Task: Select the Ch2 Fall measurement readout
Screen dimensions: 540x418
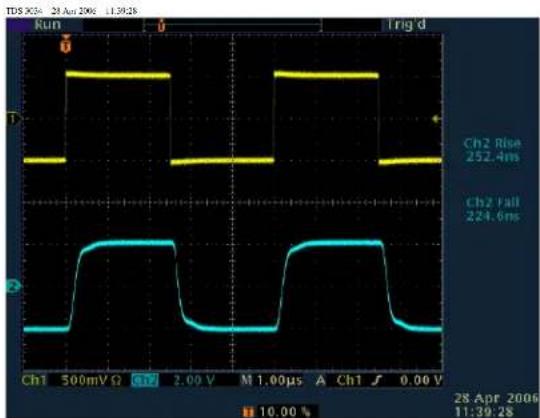Action: pyautogui.click(x=492, y=209)
